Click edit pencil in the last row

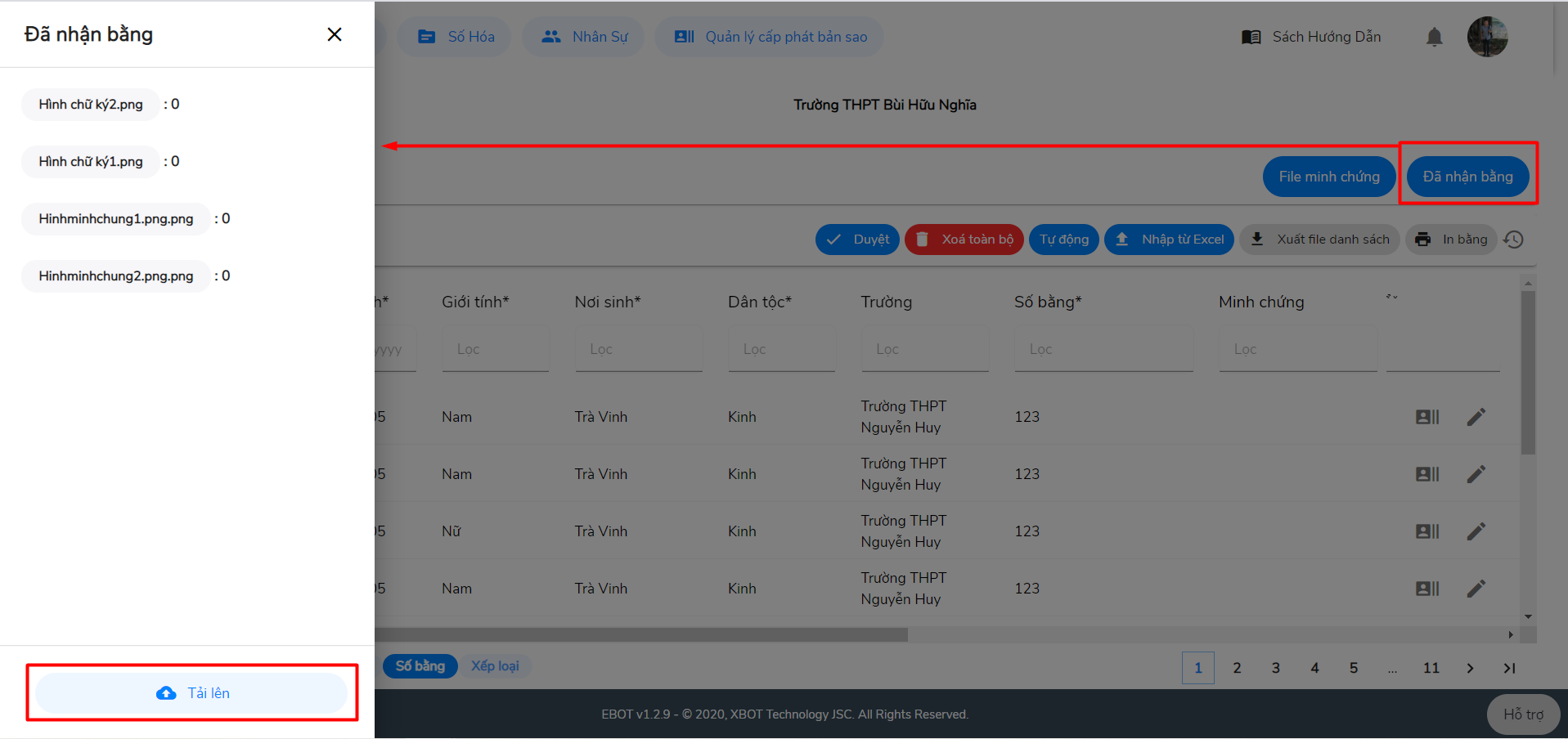click(1476, 589)
